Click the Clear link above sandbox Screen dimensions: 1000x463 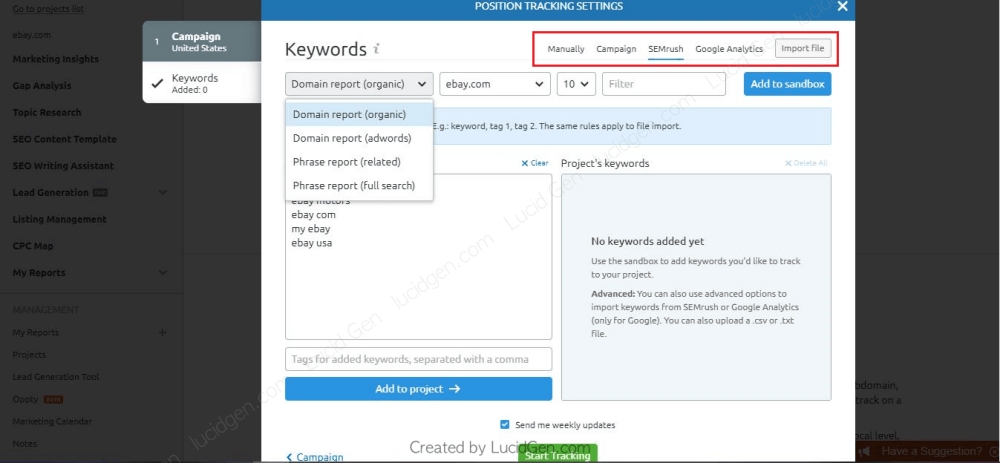point(534,163)
